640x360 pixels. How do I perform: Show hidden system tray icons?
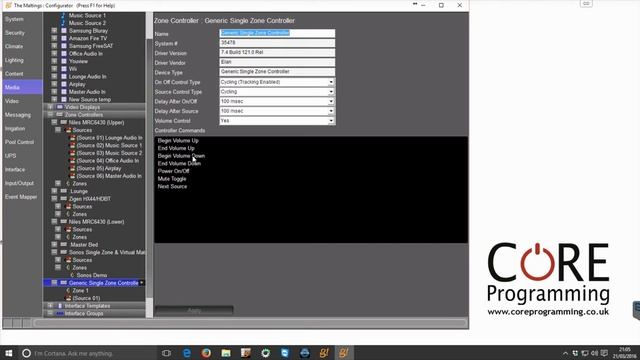point(565,353)
